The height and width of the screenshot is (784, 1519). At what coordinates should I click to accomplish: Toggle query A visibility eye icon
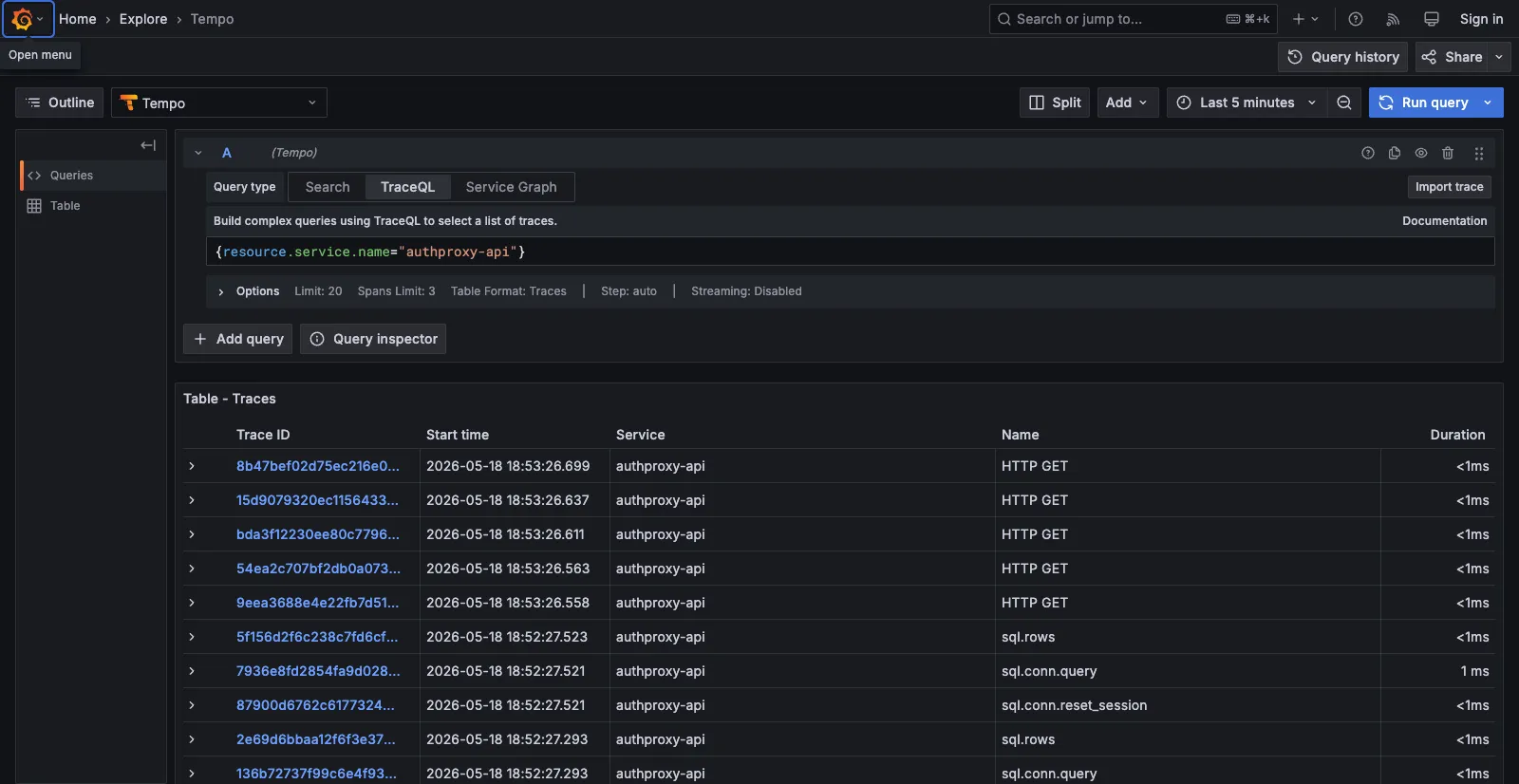click(1421, 153)
